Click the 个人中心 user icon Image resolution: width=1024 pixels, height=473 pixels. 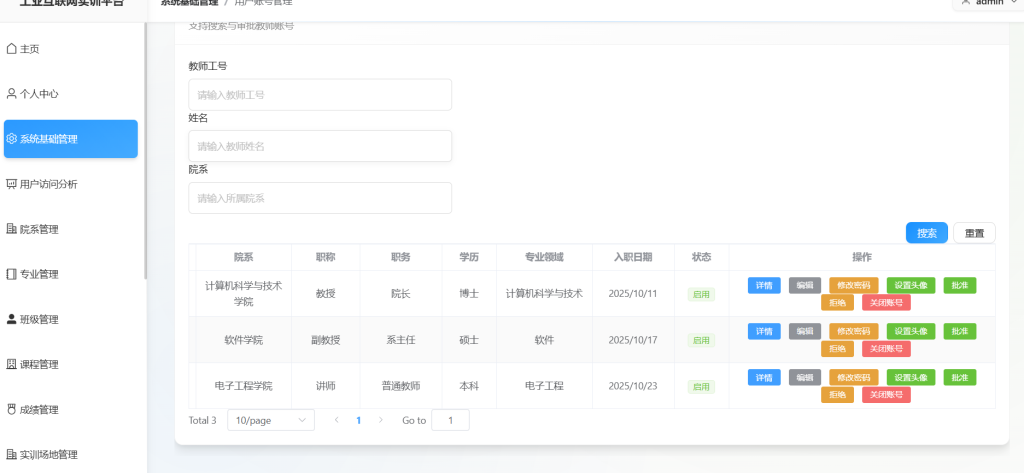[12, 94]
